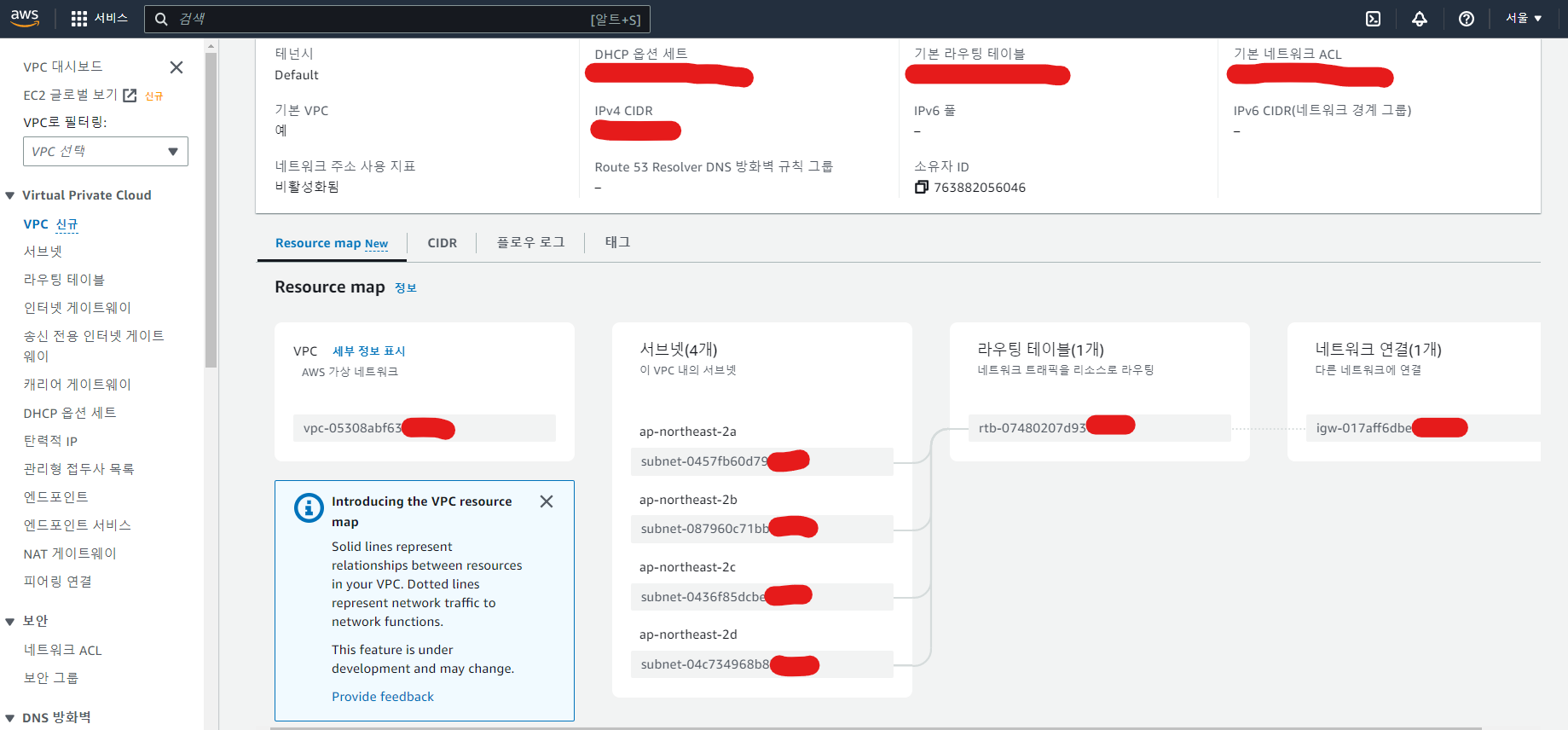1568x730 pixels.
Task: Open the Seoul region dropdown
Action: (1524, 18)
